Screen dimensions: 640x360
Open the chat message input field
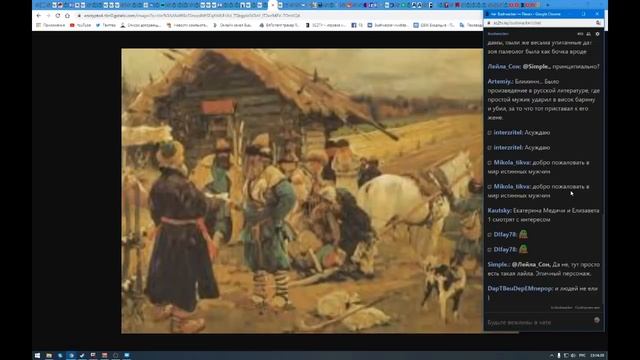(539, 322)
